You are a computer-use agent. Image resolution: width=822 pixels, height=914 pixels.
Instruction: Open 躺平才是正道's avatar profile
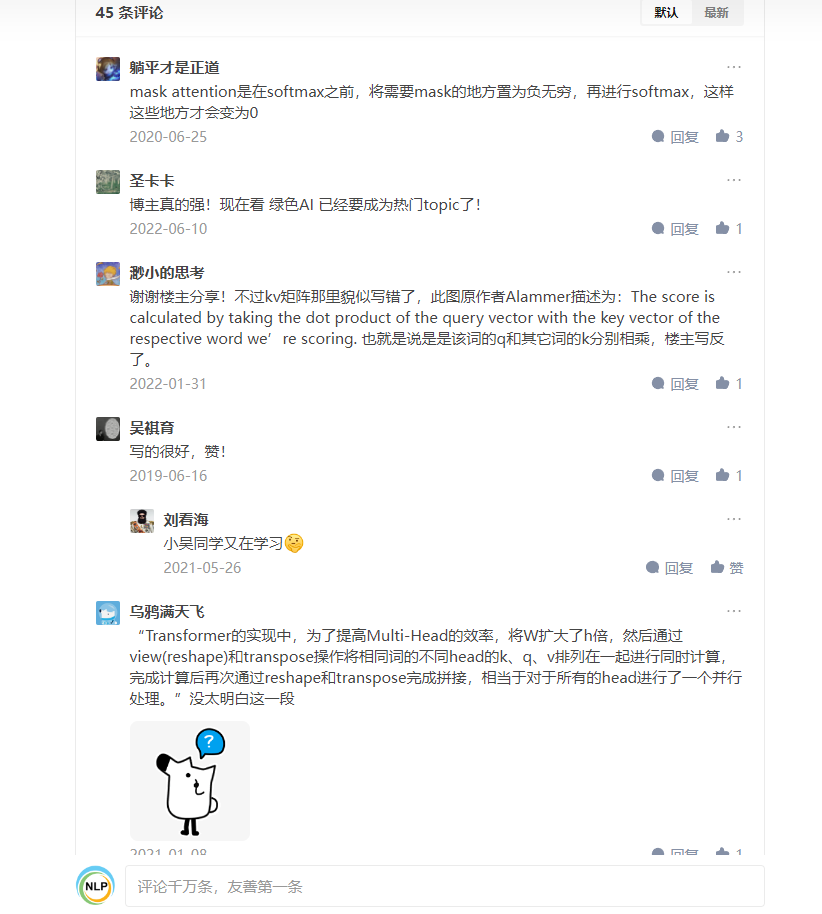tap(108, 69)
